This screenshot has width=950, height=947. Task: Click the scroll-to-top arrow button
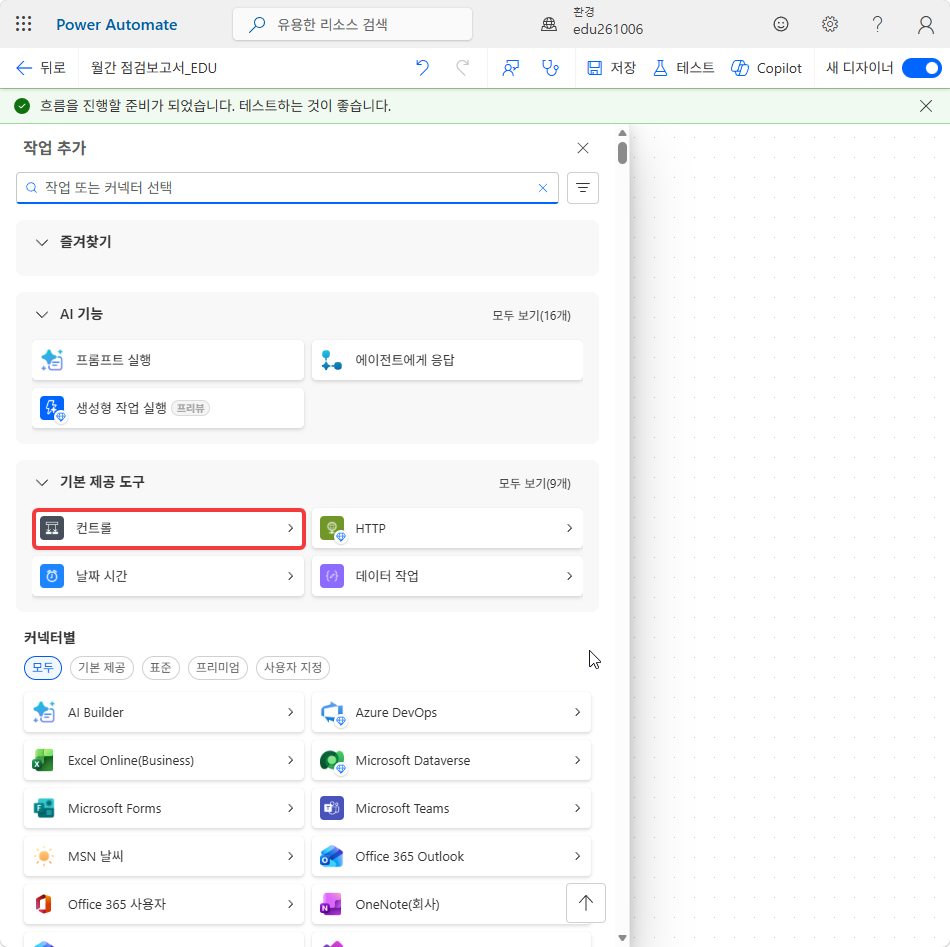pos(586,903)
